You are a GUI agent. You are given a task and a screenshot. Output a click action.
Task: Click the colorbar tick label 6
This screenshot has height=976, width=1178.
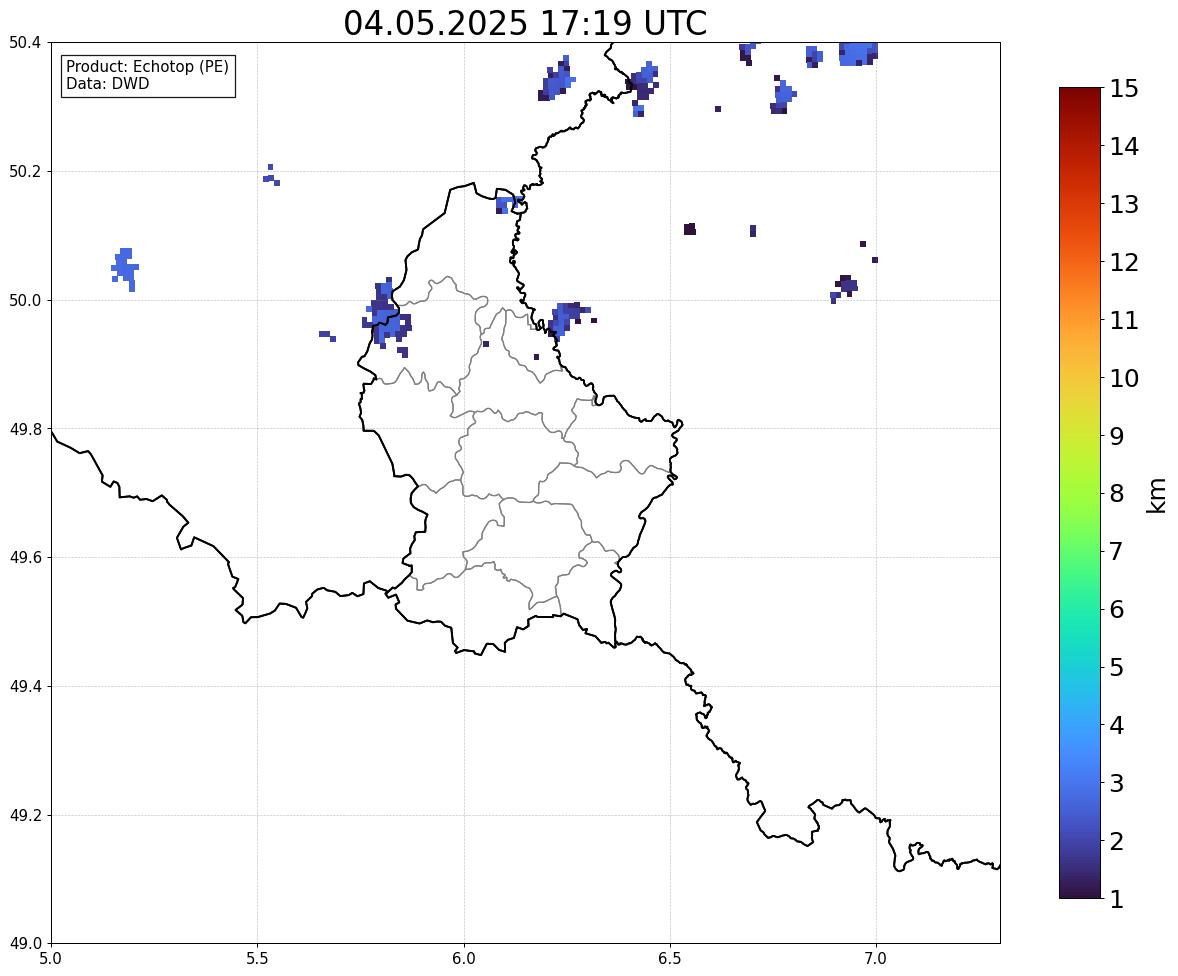point(1117,609)
